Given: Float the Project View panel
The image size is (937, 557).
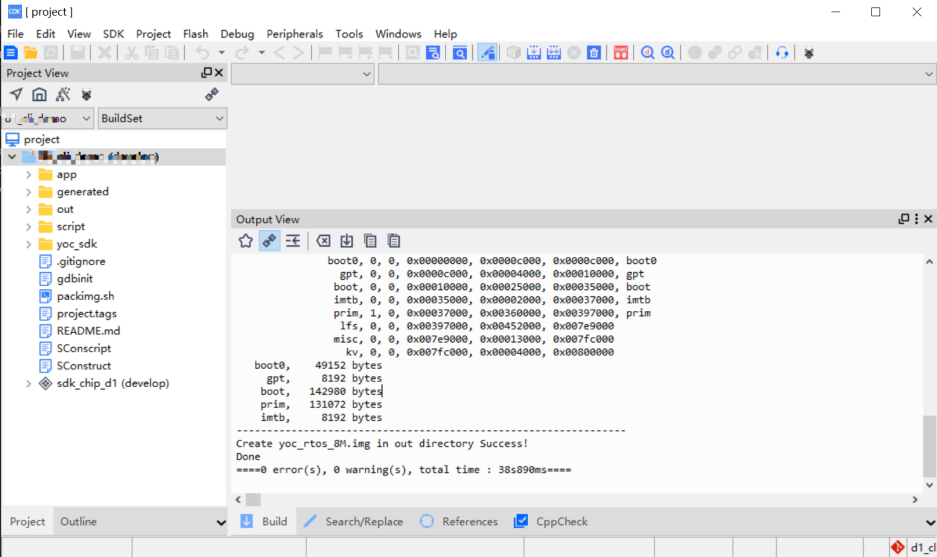Looking at the screenshot, I should pyautogui.click(x=207, y=73).
